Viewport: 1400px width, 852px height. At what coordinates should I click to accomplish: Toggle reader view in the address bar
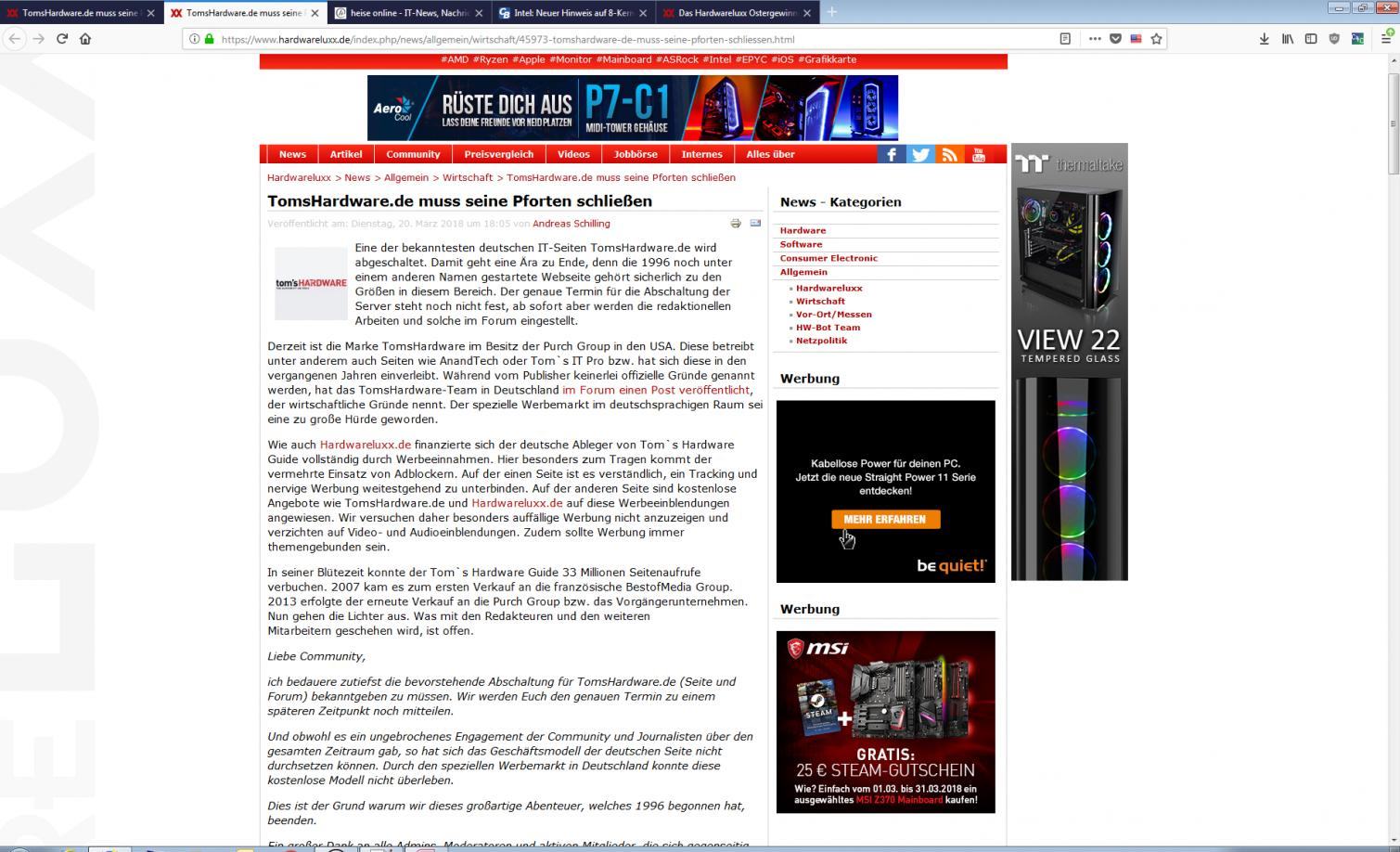tap(1065, 39)
